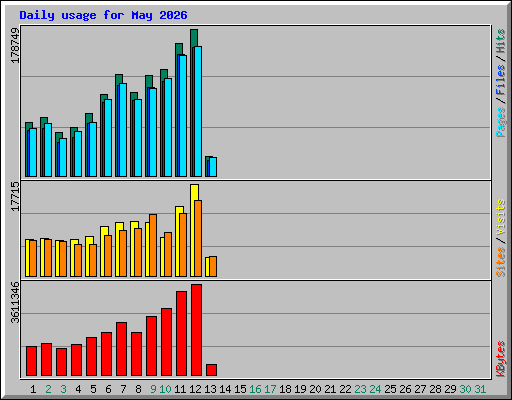Click the yellow Visits bar top for day 12
This screenshot has height=400, width=512.
[195, 192]
